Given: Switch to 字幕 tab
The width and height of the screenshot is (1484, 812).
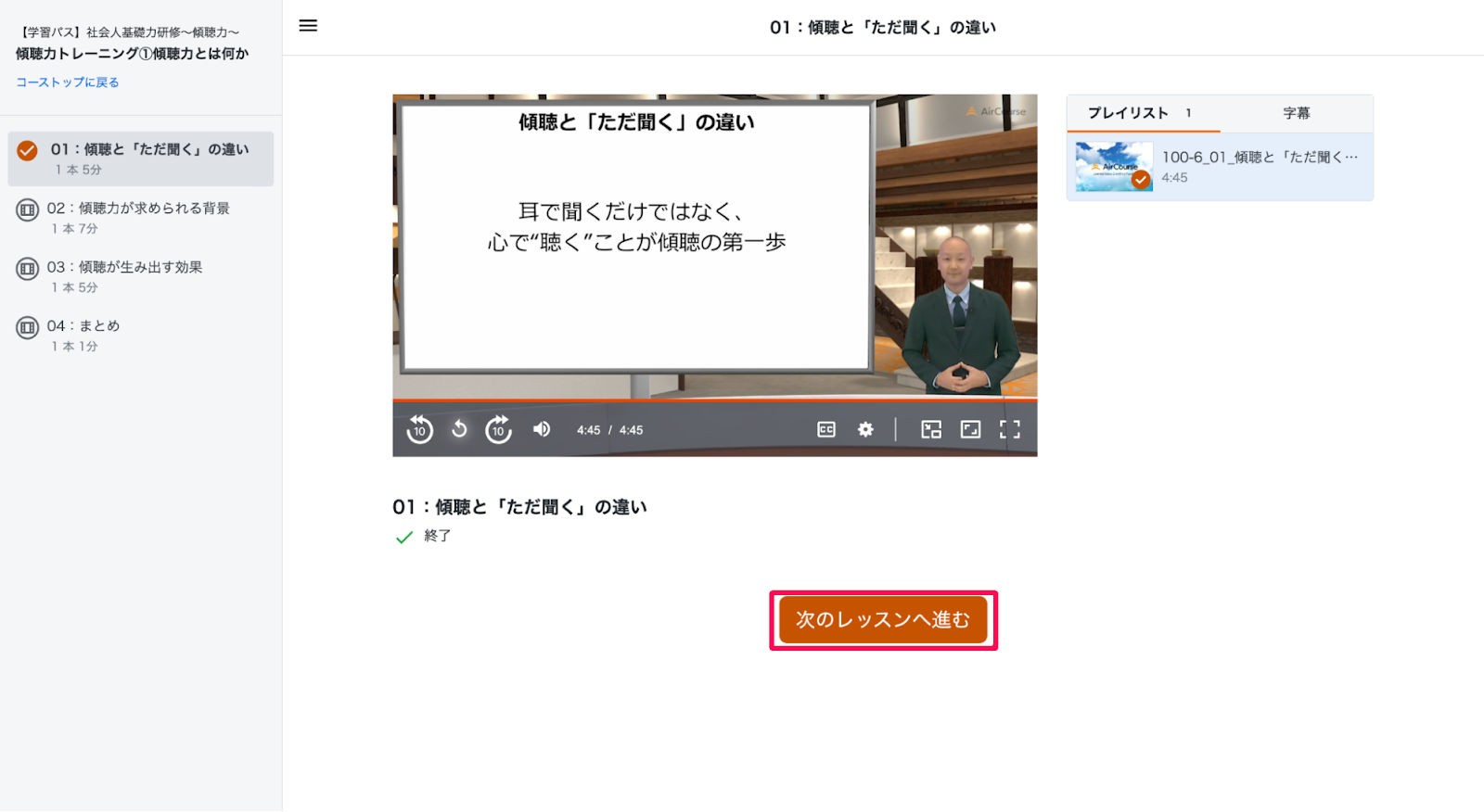Looking at the screenshot, I should point(1297,113).
